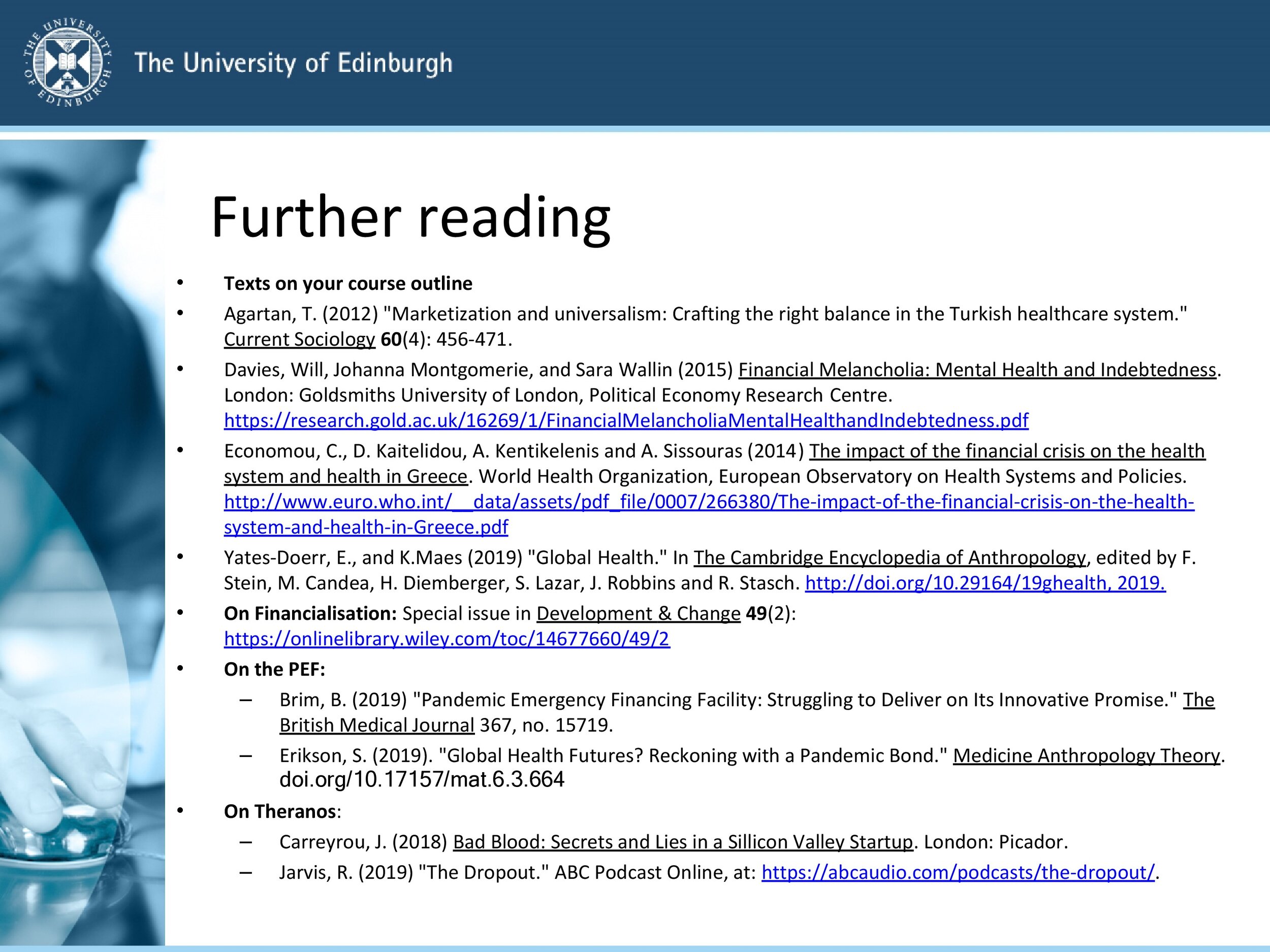1270x952 pixels.
Task: Click the 'On the PEF:' bold heading
Action: click(274, 669)
